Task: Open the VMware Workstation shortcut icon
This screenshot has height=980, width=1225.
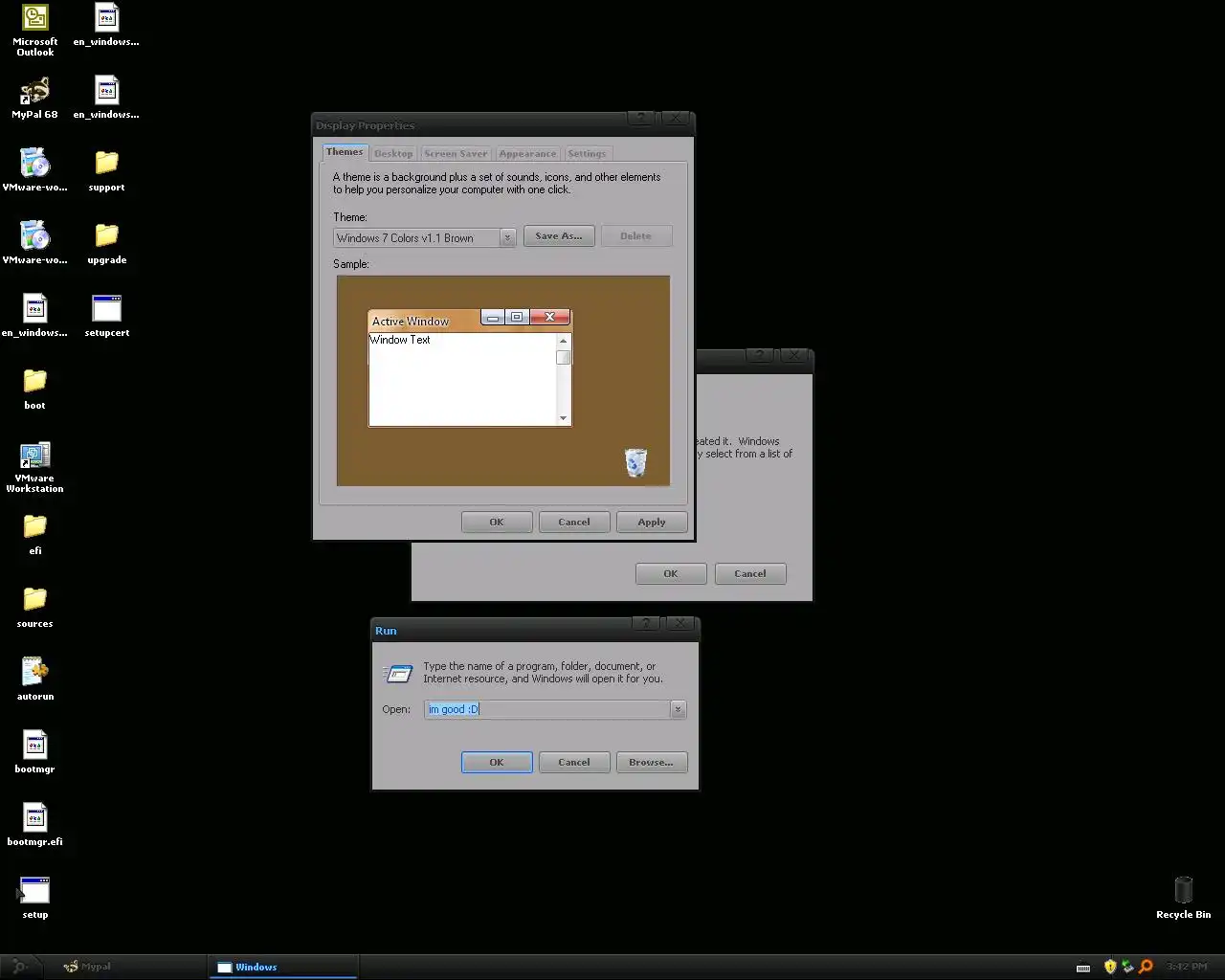Action: click(34, 467)
